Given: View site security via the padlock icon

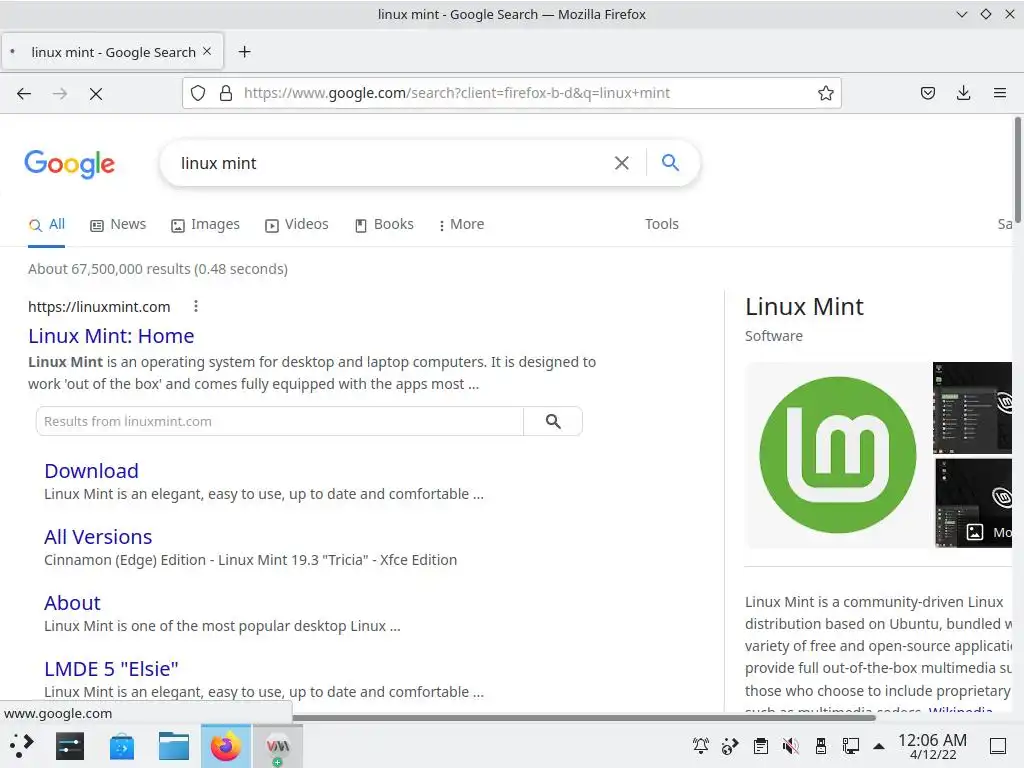Looking at the screenshot, I should click(226, 93).
